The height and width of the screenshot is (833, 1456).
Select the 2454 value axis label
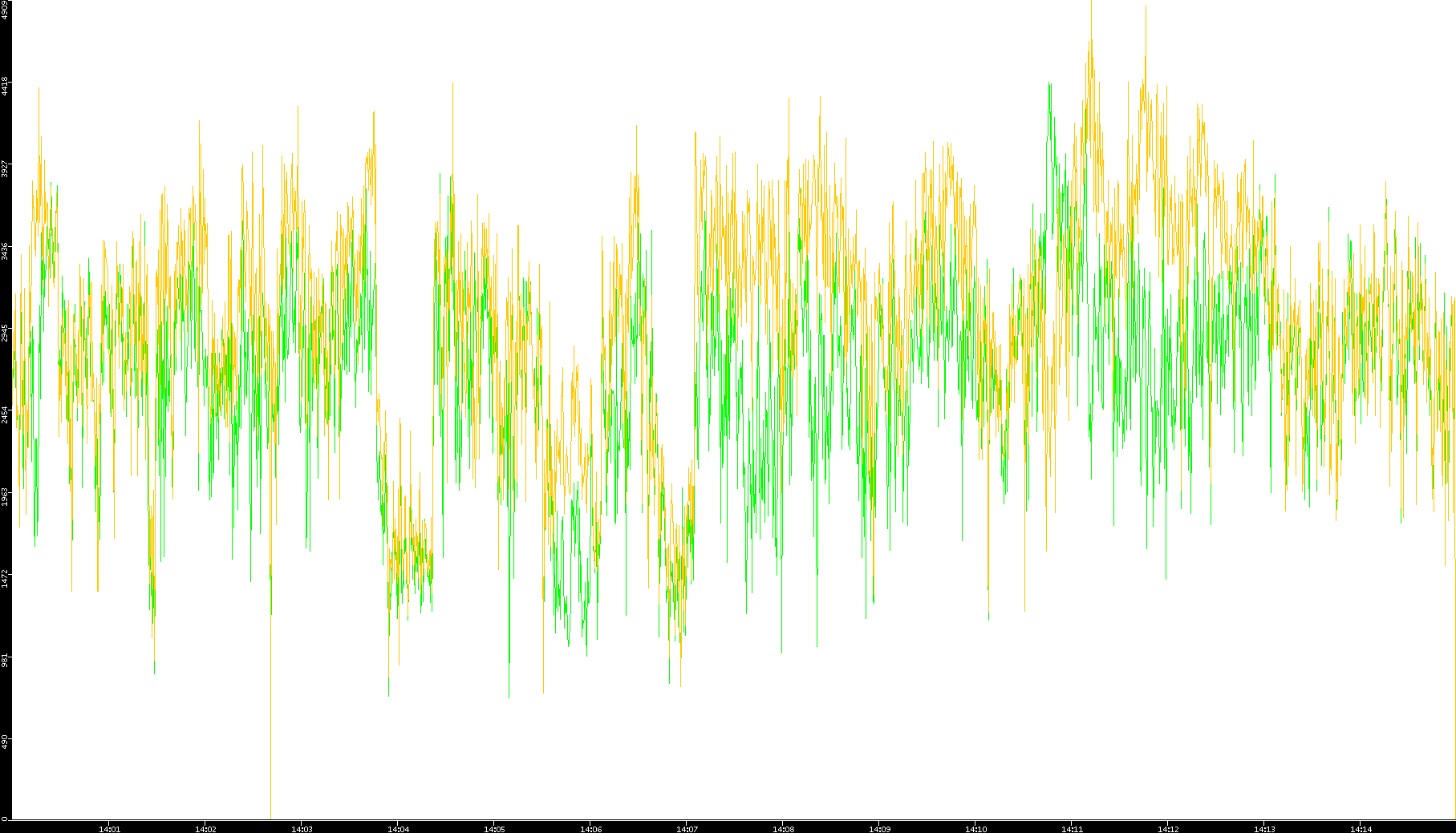pyautogui.click(x=5, y=414)
